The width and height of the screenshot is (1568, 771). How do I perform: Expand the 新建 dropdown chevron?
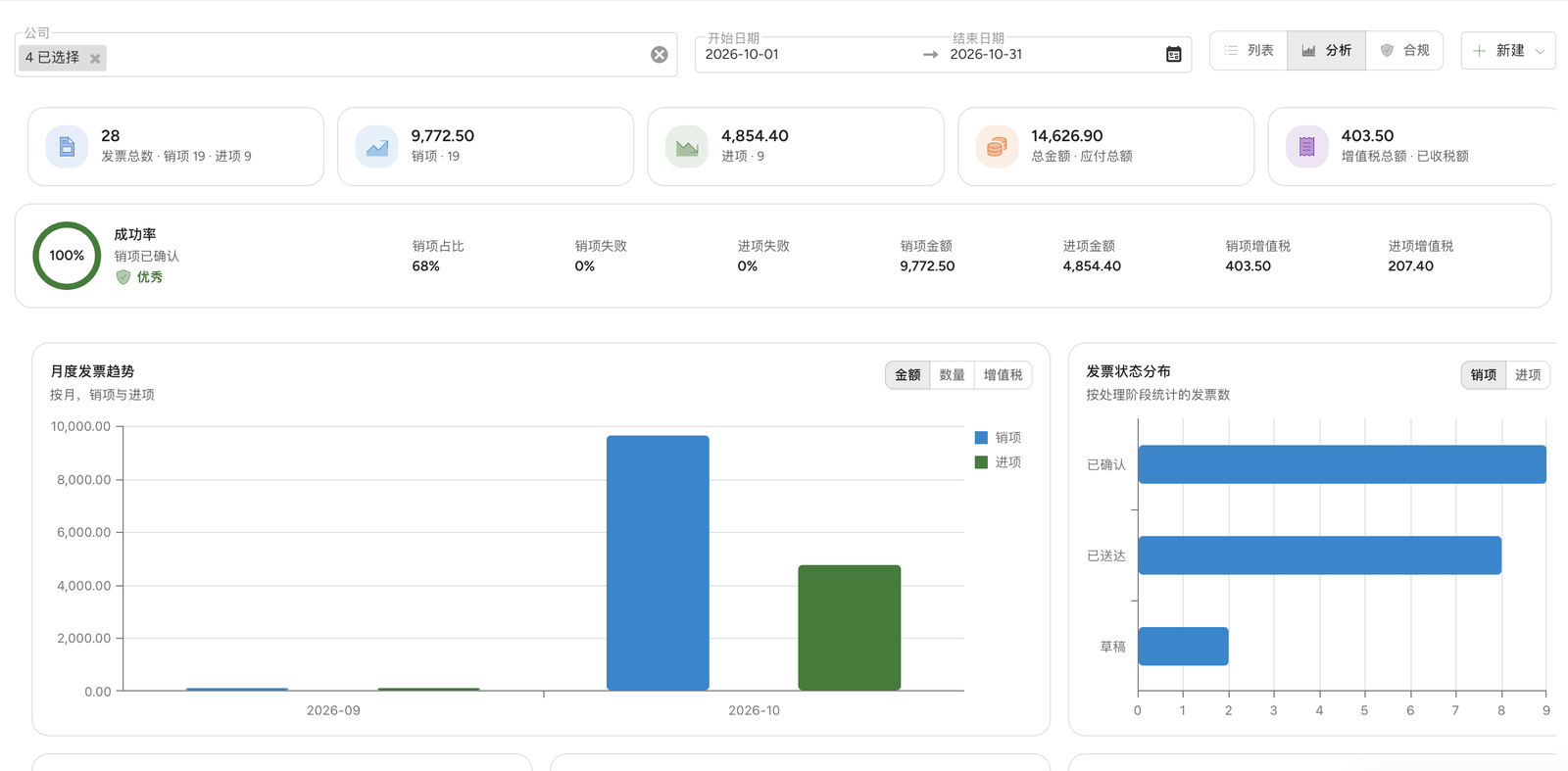[x=1541, y=51]
